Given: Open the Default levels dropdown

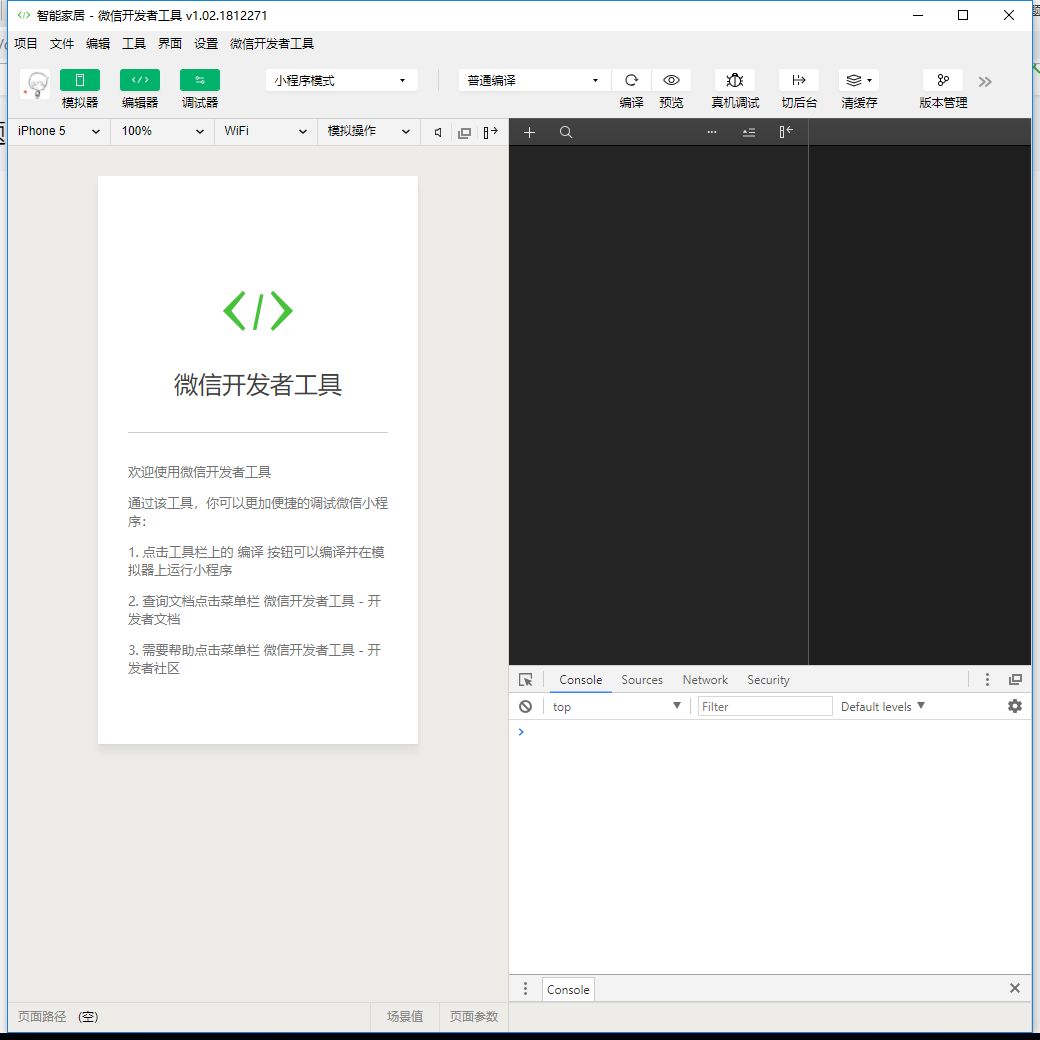Looking at the screenshot, I should coord(882,707).
